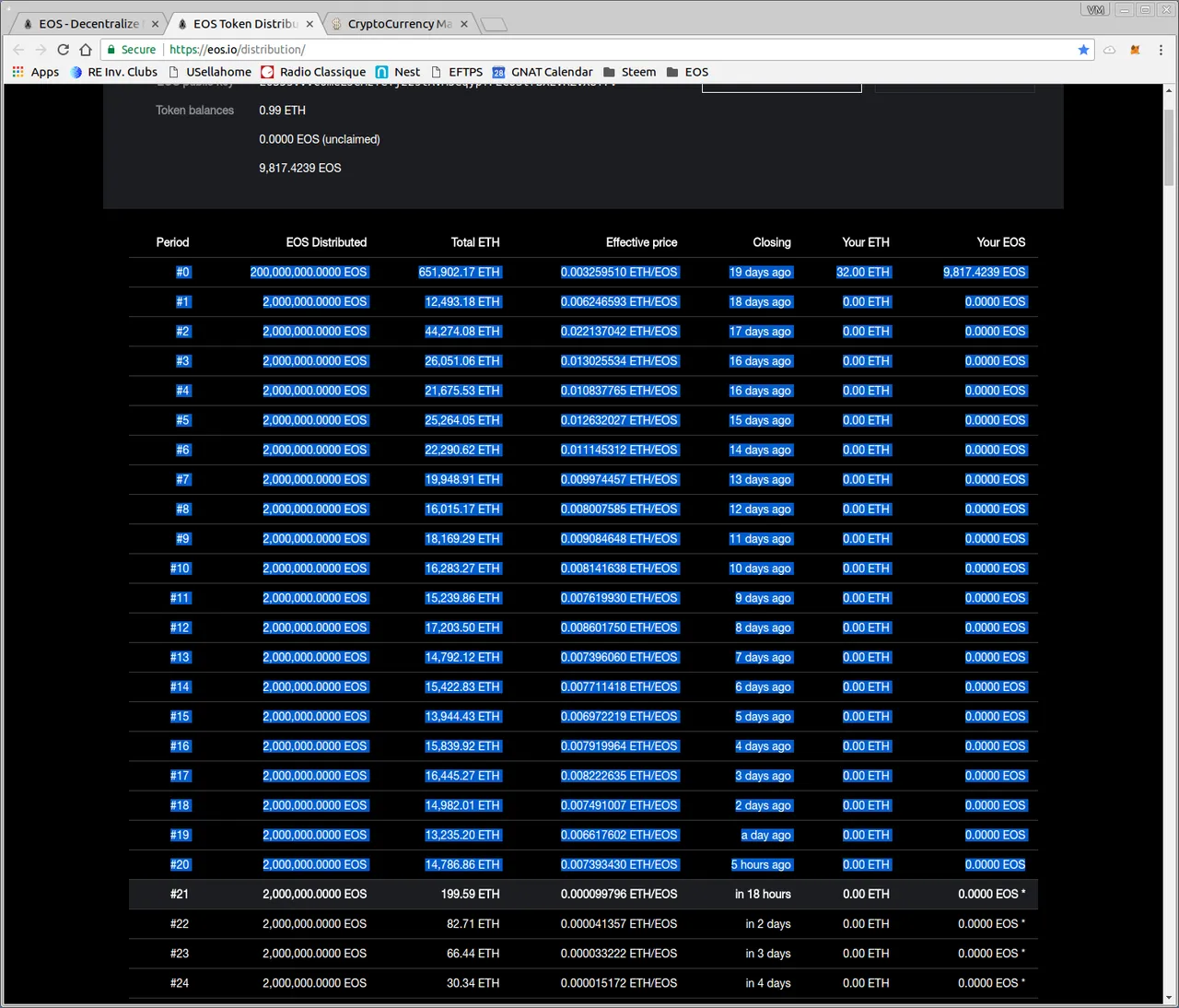Click period #16 cell
Screen dimensions: 1179x1008
pos(180,746)
